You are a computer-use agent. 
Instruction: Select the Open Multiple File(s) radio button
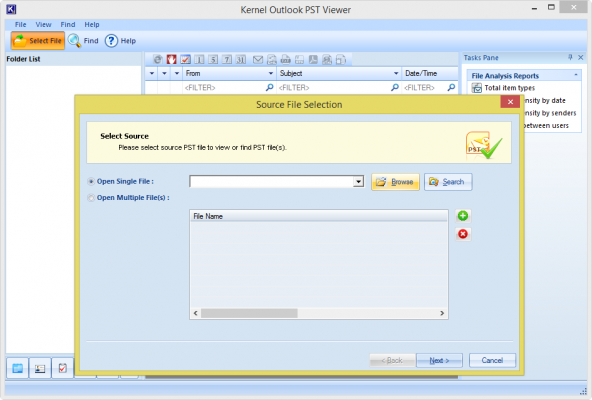point(91,198)
